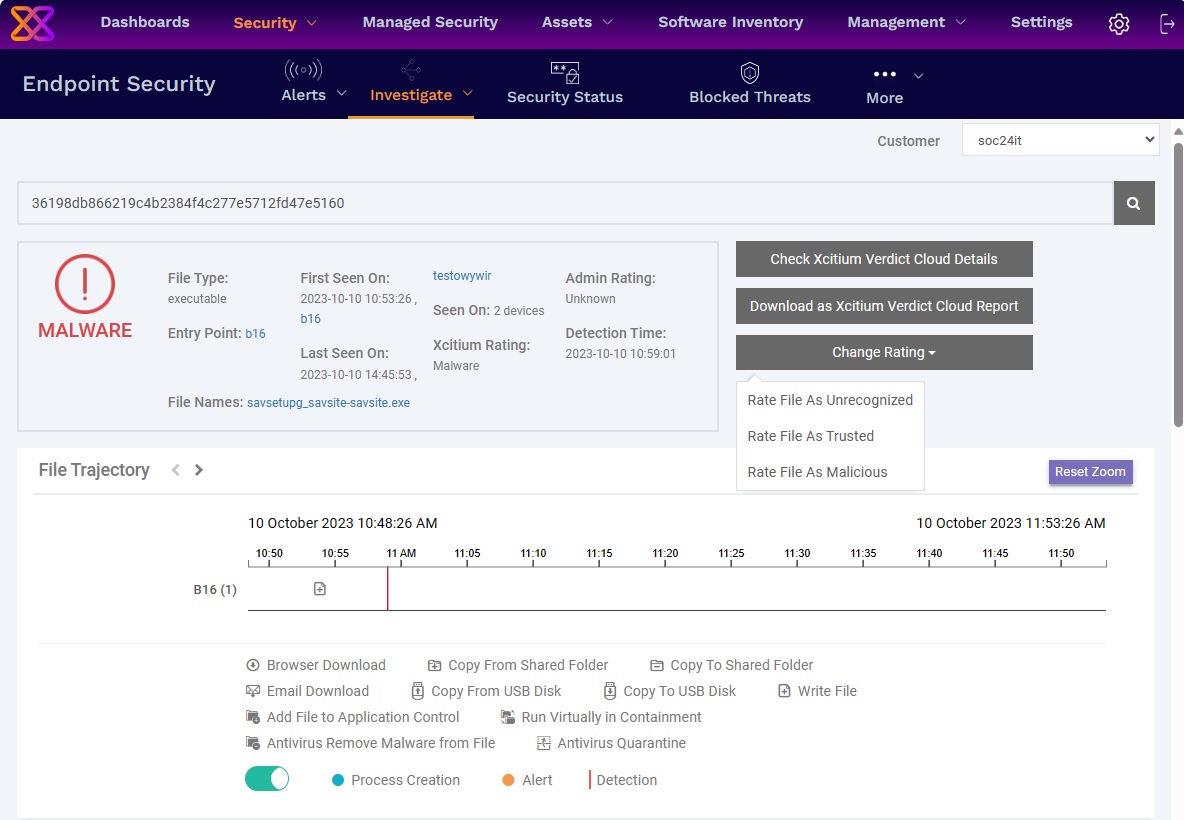Click the Copy To USB Disk legend icon
Screen dimensions: 1184x820
pyautogui.click(x=610, y=691)
